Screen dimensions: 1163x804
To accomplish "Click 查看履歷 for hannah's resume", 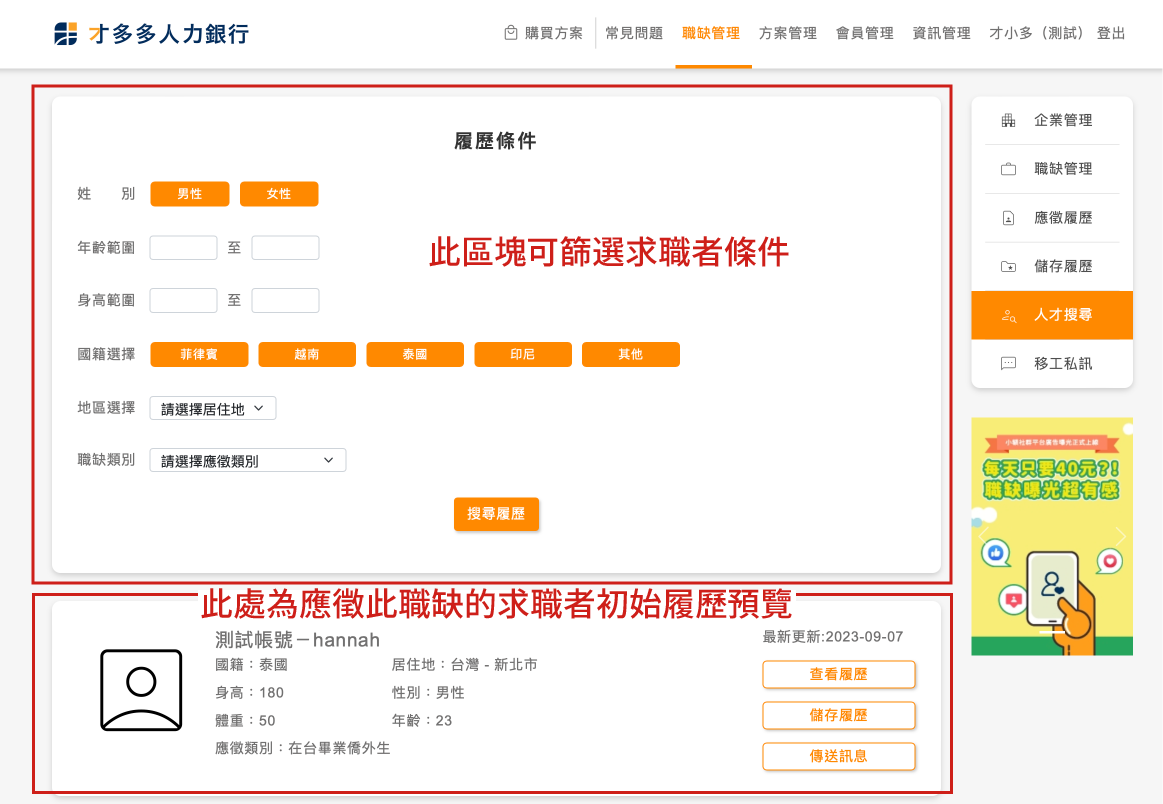I will (838, 675).
